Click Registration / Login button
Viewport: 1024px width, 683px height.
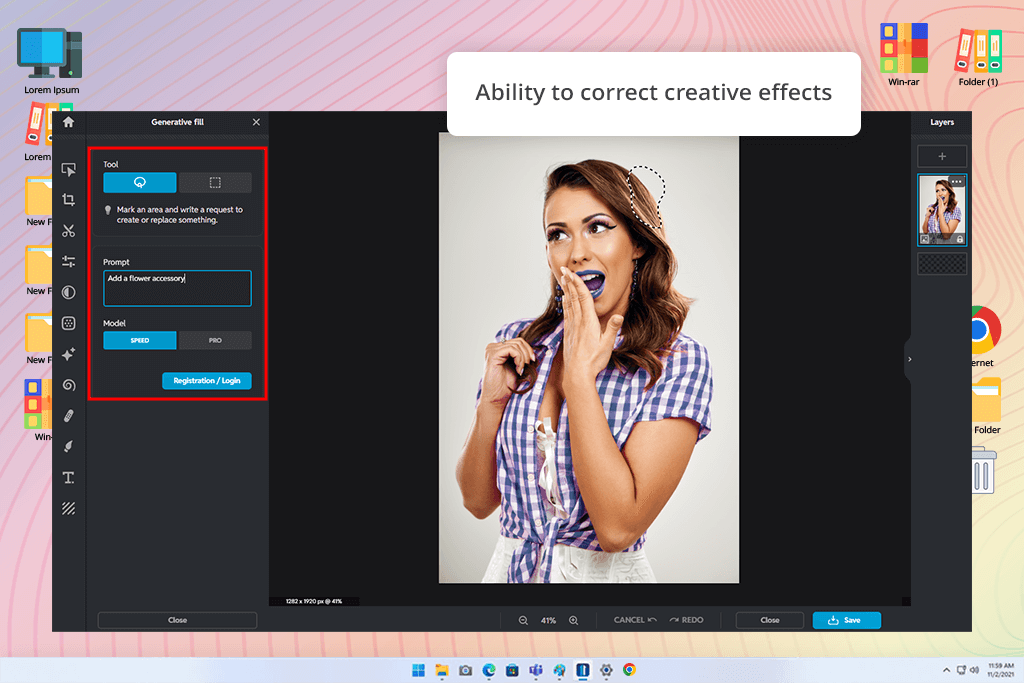(x=206, y=381)
